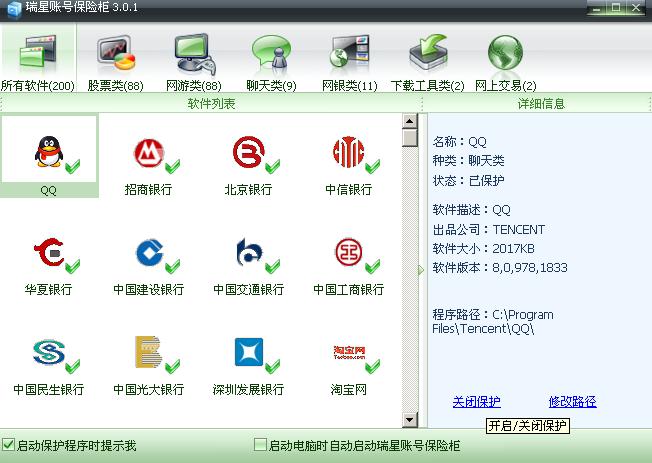Close the 瑞星账号保险柜 window
This screenshot has height=463, width=652.
pyautogui.click(x=636, y=8)
